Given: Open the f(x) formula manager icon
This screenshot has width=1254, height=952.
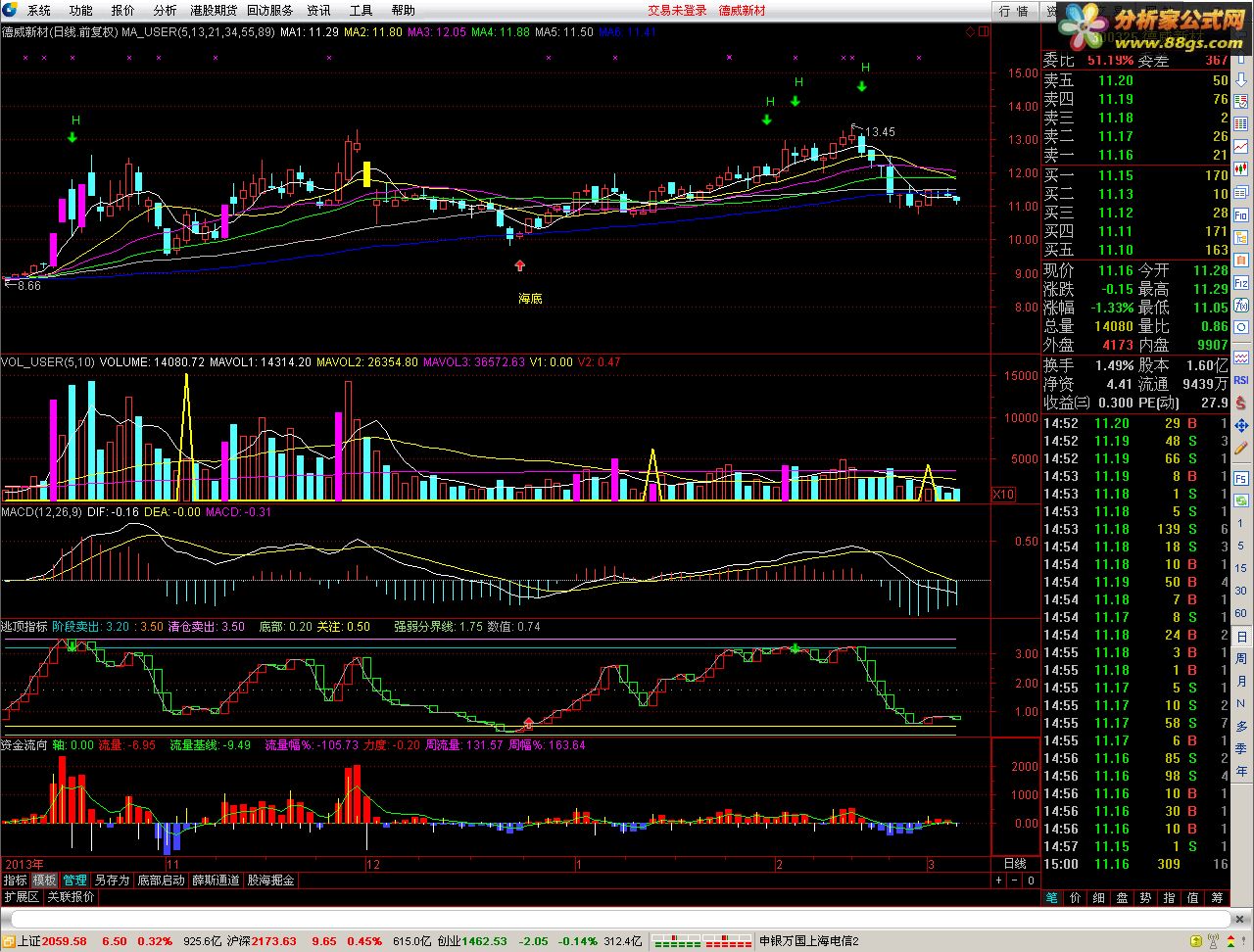Looking at the screenshot, I should (x=1241, y=306).
